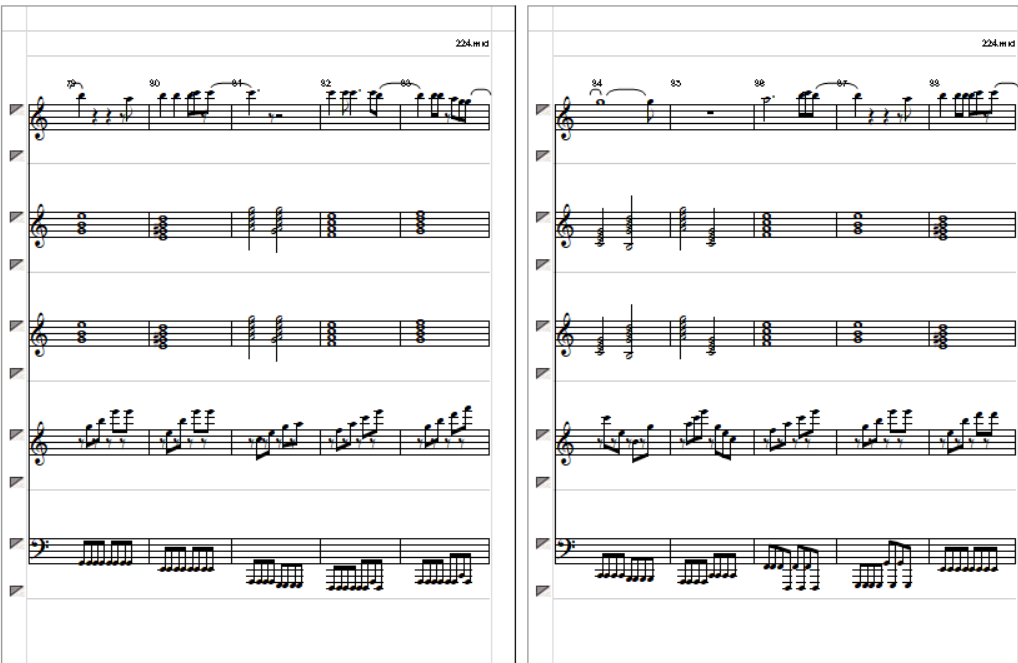1018x663 pixels.
Task: Select measure number 85 on the right page
Action: [x=676, y=83]
